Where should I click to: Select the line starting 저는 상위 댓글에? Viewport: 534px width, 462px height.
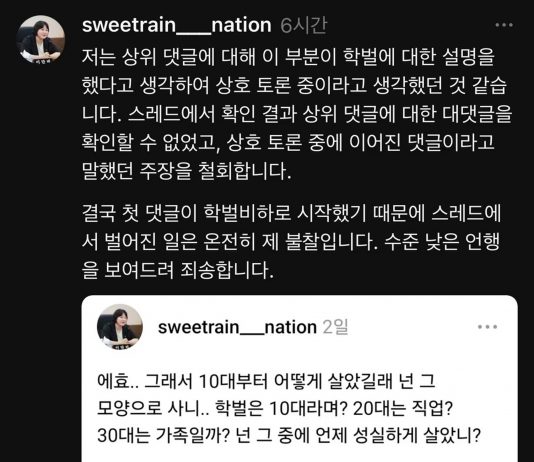click(x=288, y=57)
